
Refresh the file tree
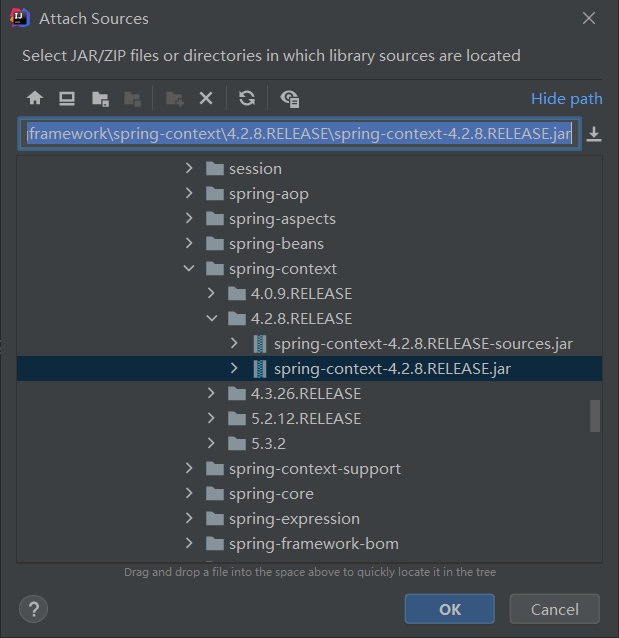[247, 98]
